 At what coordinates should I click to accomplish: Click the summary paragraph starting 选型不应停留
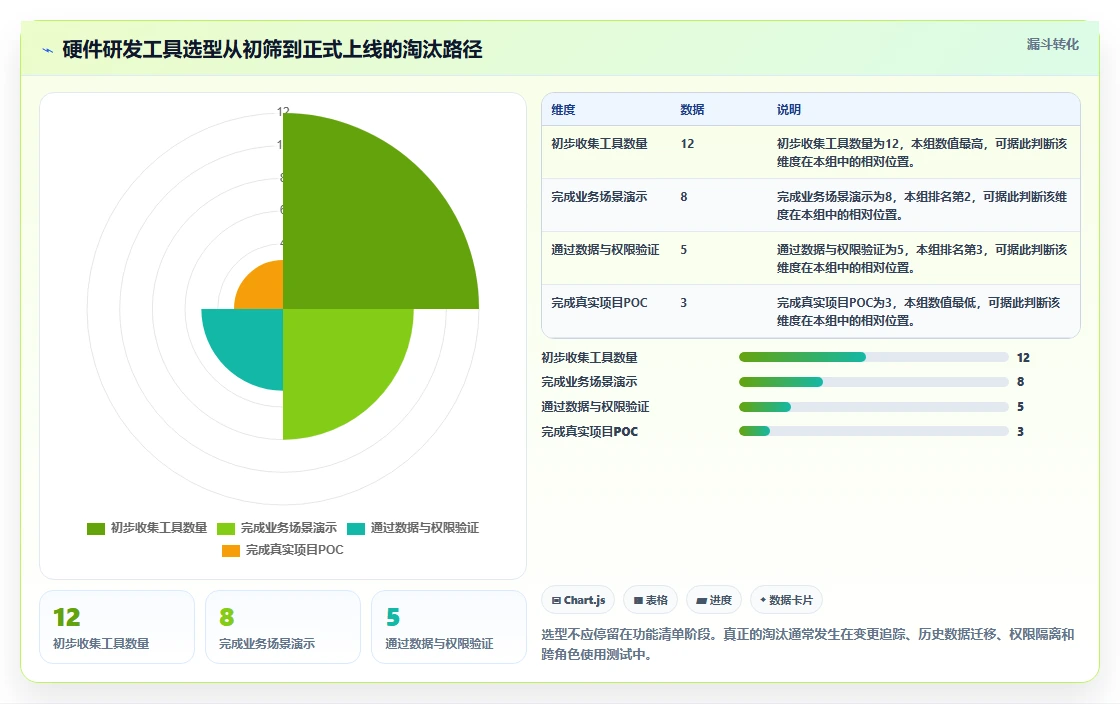point(808,644)
